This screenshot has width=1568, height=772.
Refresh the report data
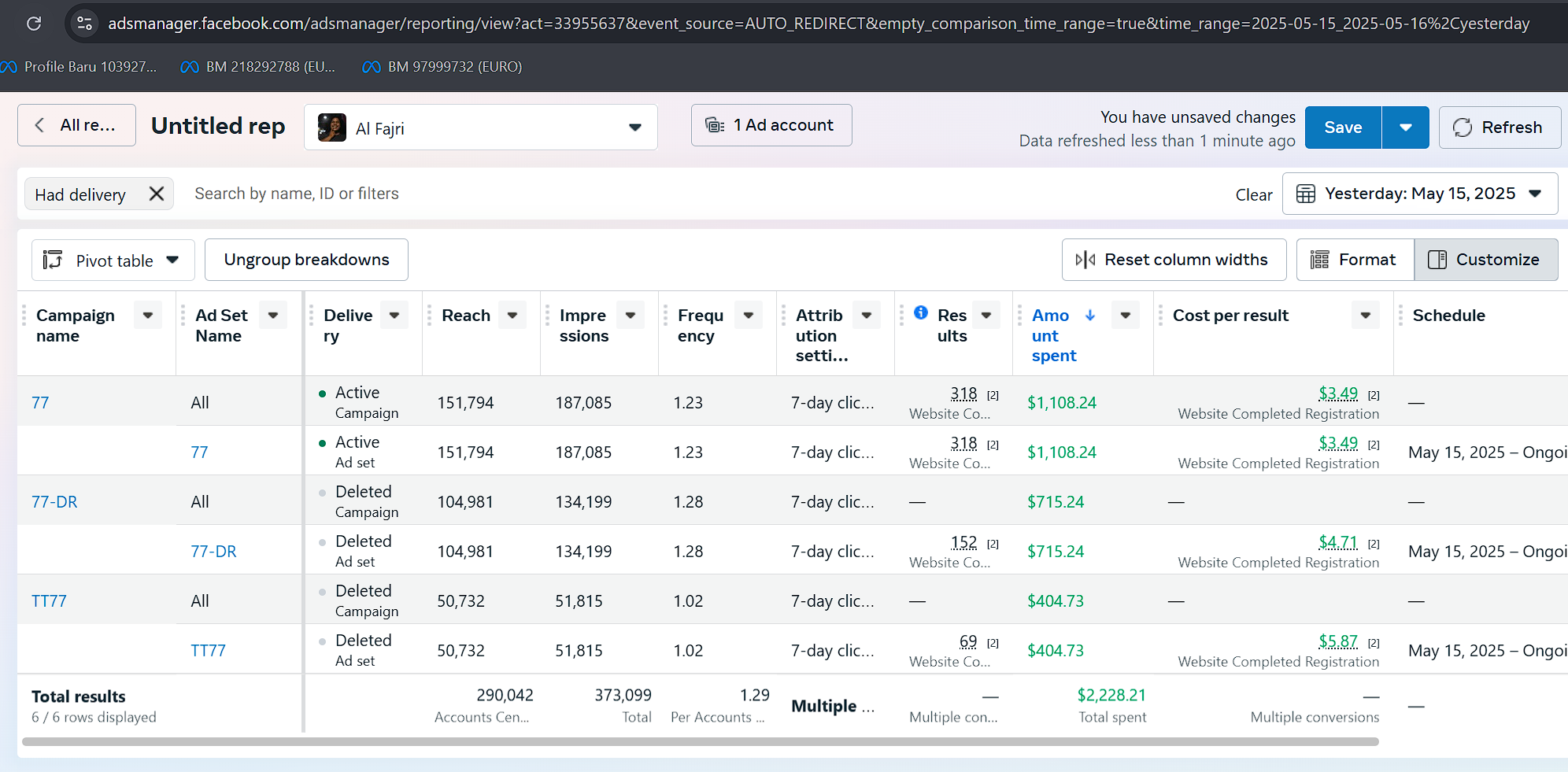[x=1499, y=127]
